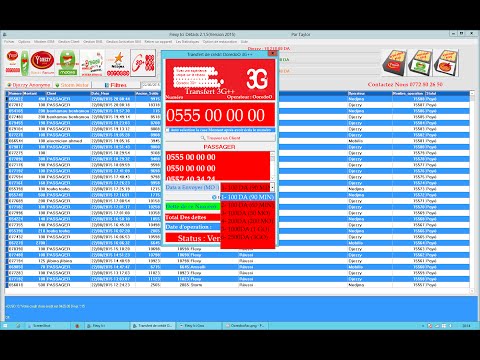This screenshot has height=360, width=480.
Task: Click the red icon in the taskbar
Action: tap(77, 326)
